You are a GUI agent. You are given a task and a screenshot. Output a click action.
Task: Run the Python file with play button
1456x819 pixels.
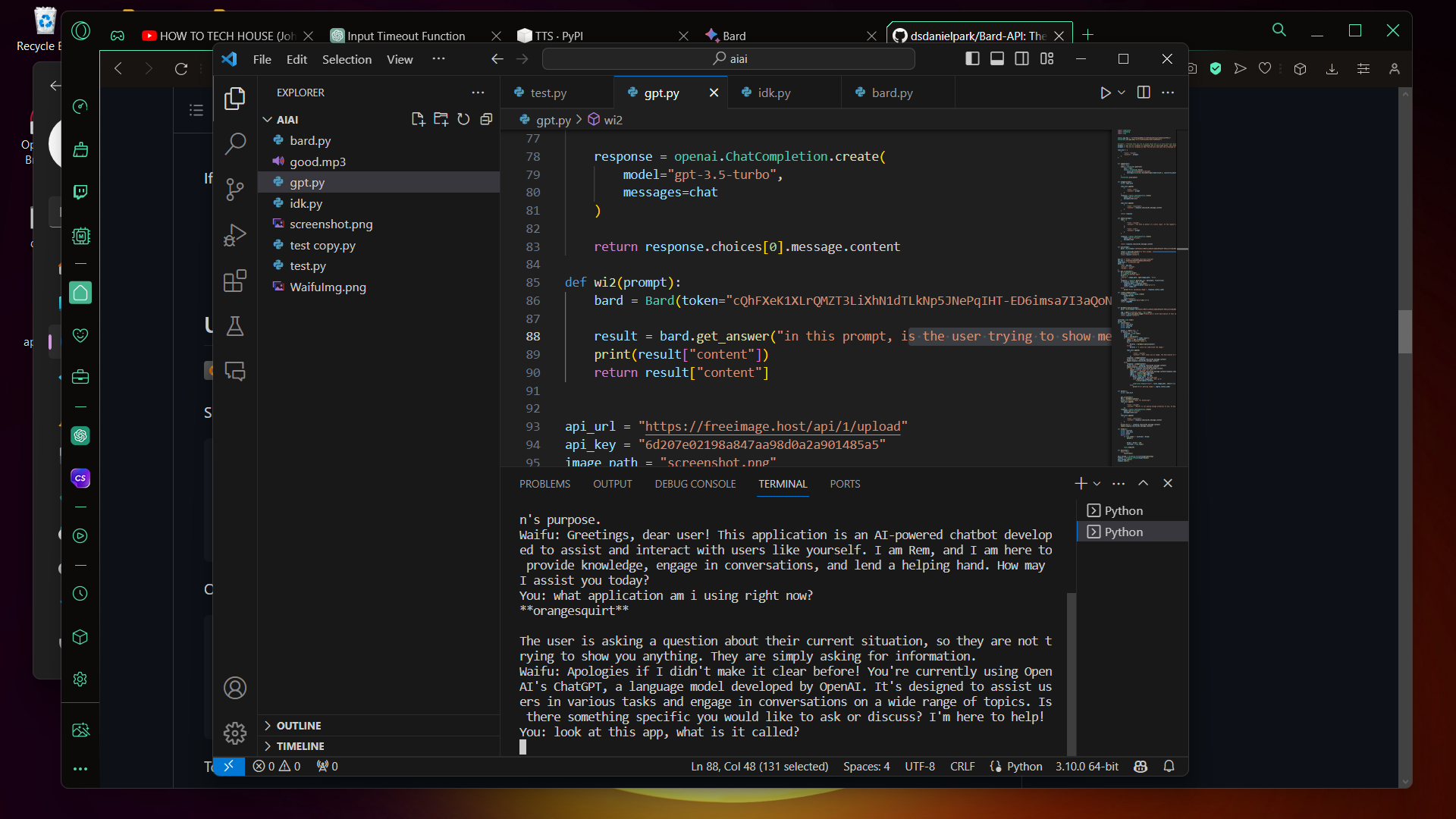pos(1105,93)
